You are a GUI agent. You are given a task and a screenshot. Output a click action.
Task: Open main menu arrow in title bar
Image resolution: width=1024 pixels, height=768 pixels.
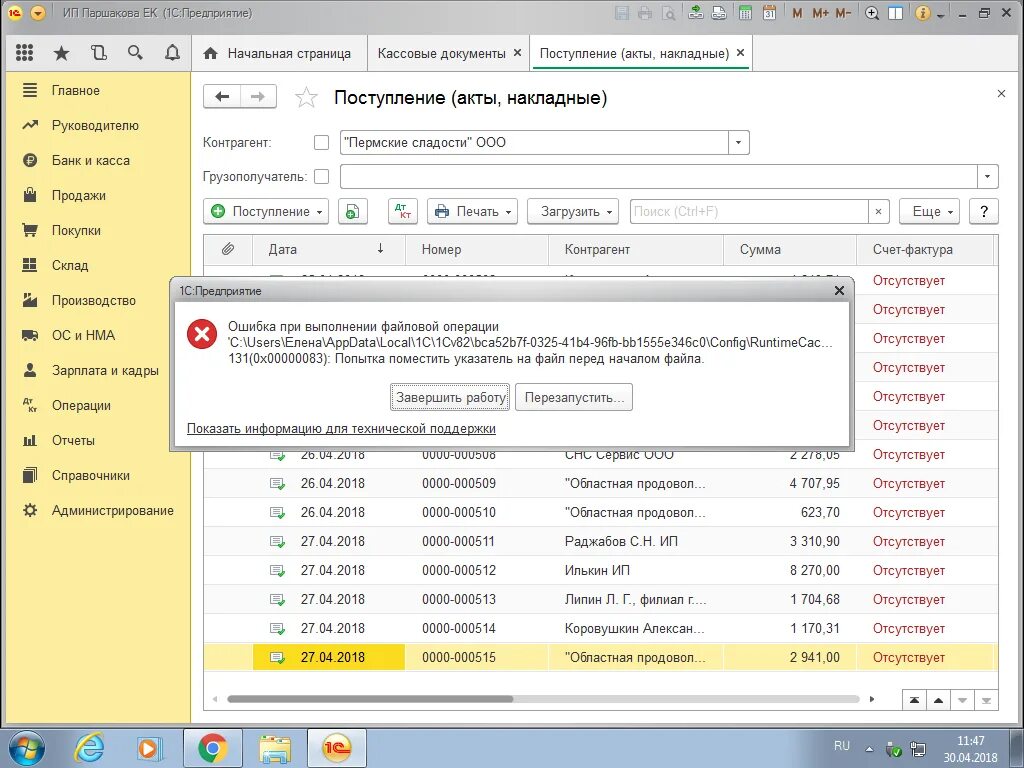[38, 12]
